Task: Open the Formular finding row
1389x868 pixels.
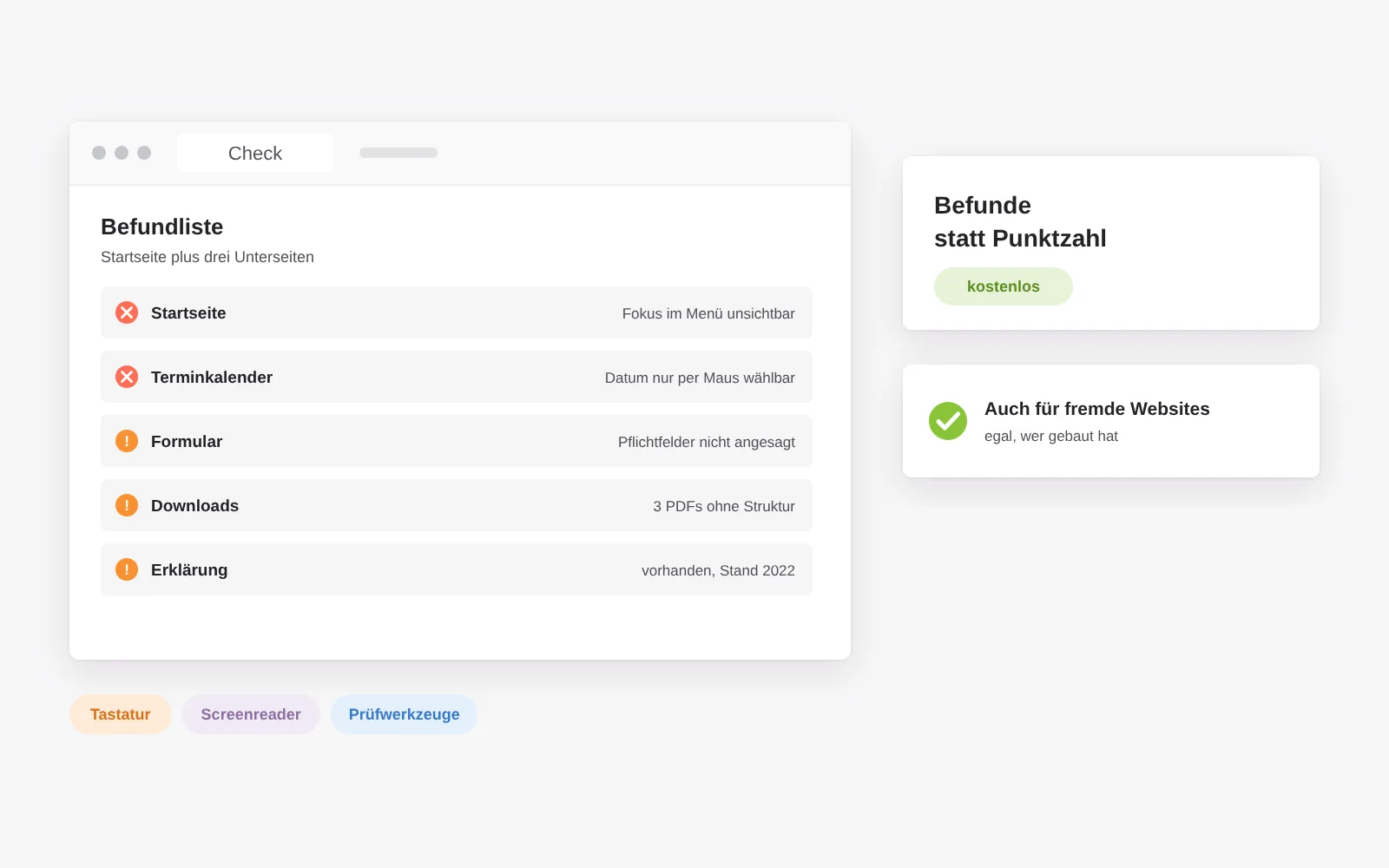Action: [x=457, y=441]
